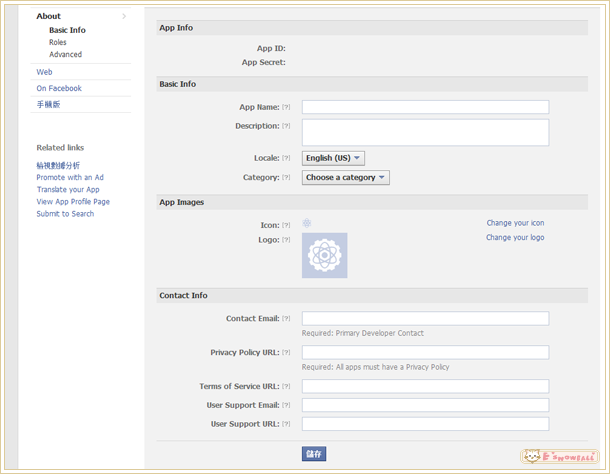Screen dimensions: 610x474
Task: Click the Change your logo link
Action: pyautogui.click(x=515, y=237)
